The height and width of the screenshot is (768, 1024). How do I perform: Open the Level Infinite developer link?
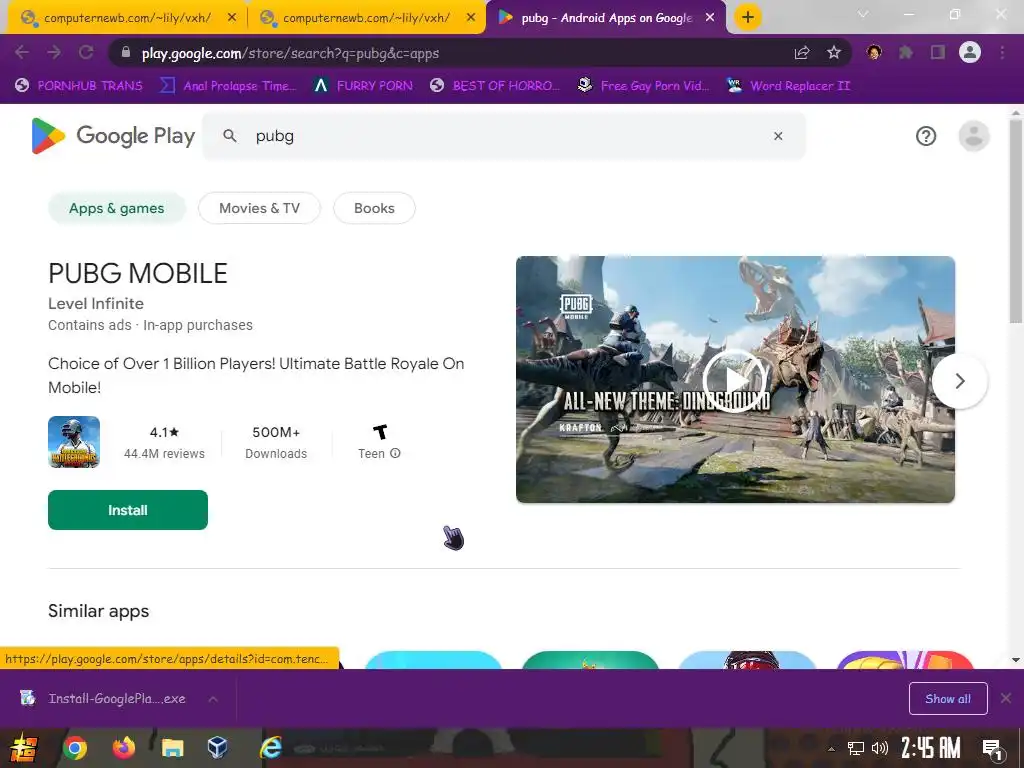[96, 304]
